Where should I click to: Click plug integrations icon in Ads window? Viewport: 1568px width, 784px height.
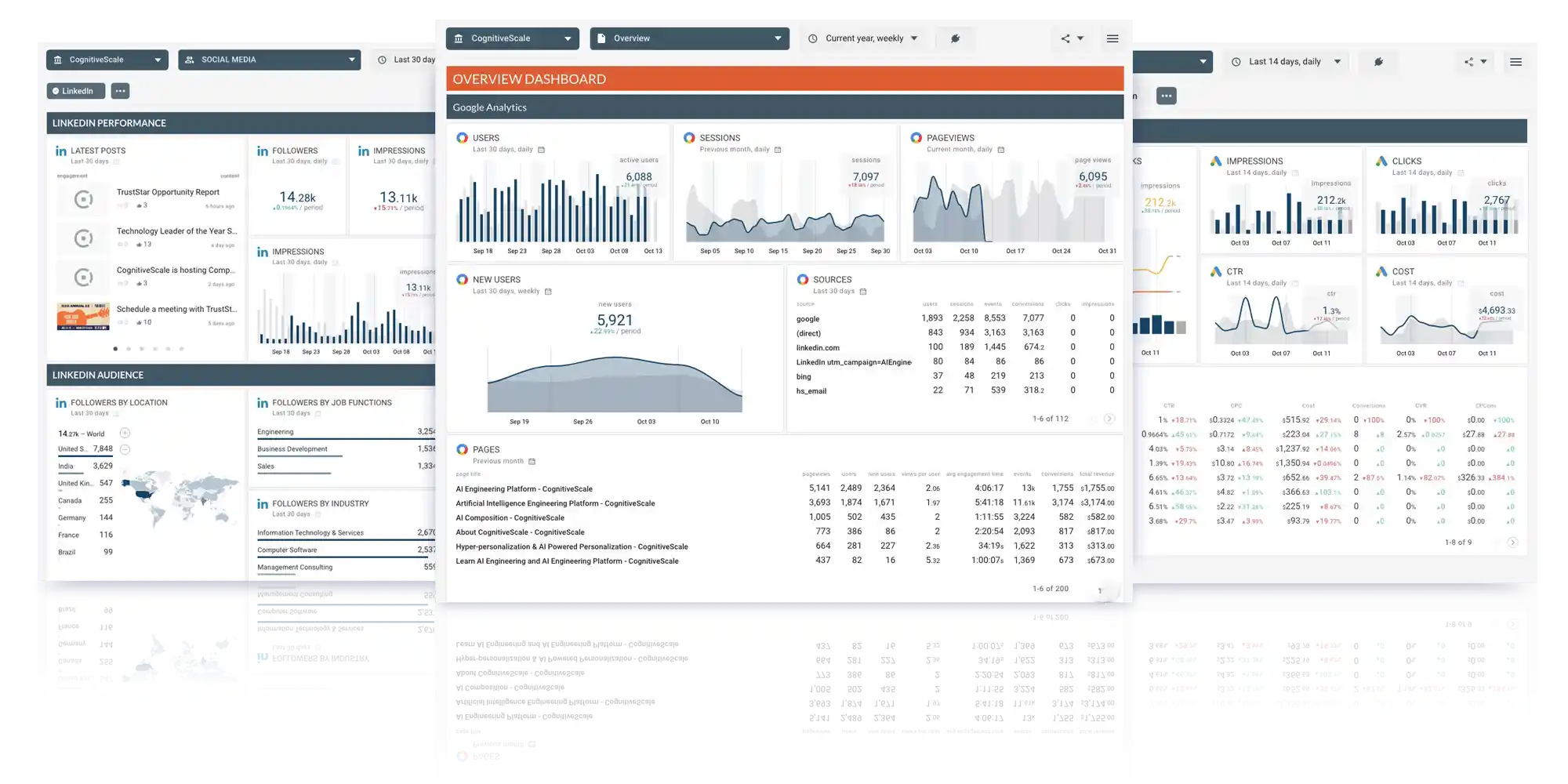click(1378, 62)
